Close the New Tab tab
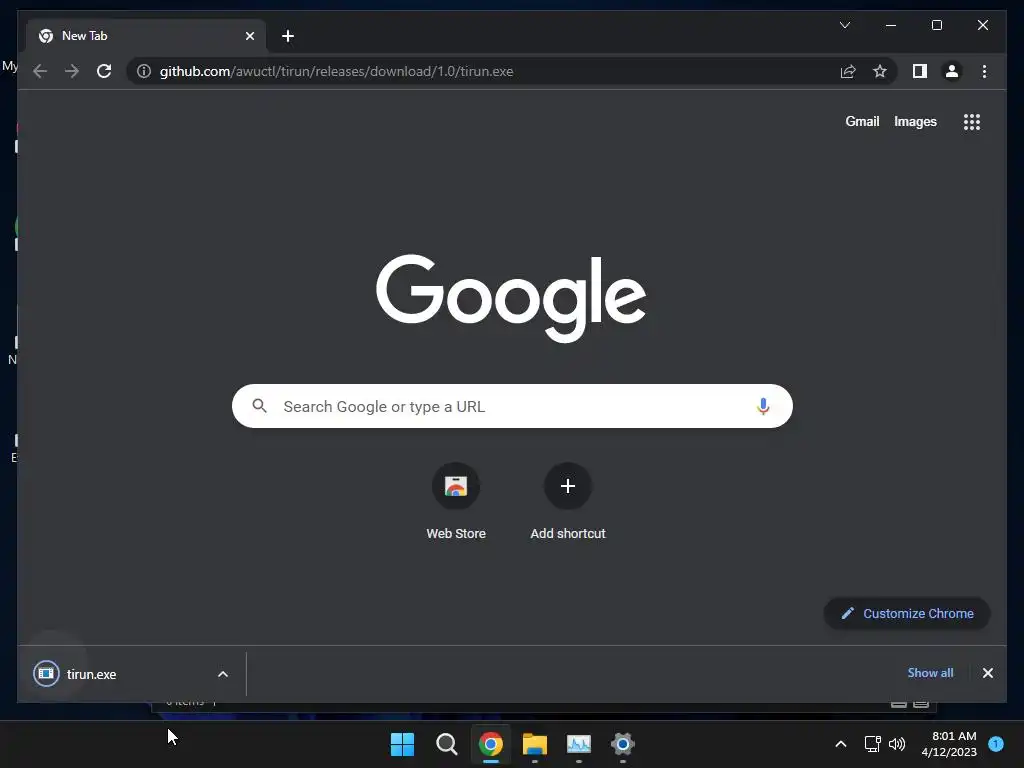Image resolution: width=1024 pixels, height=768 pixels. pos(249,36)
